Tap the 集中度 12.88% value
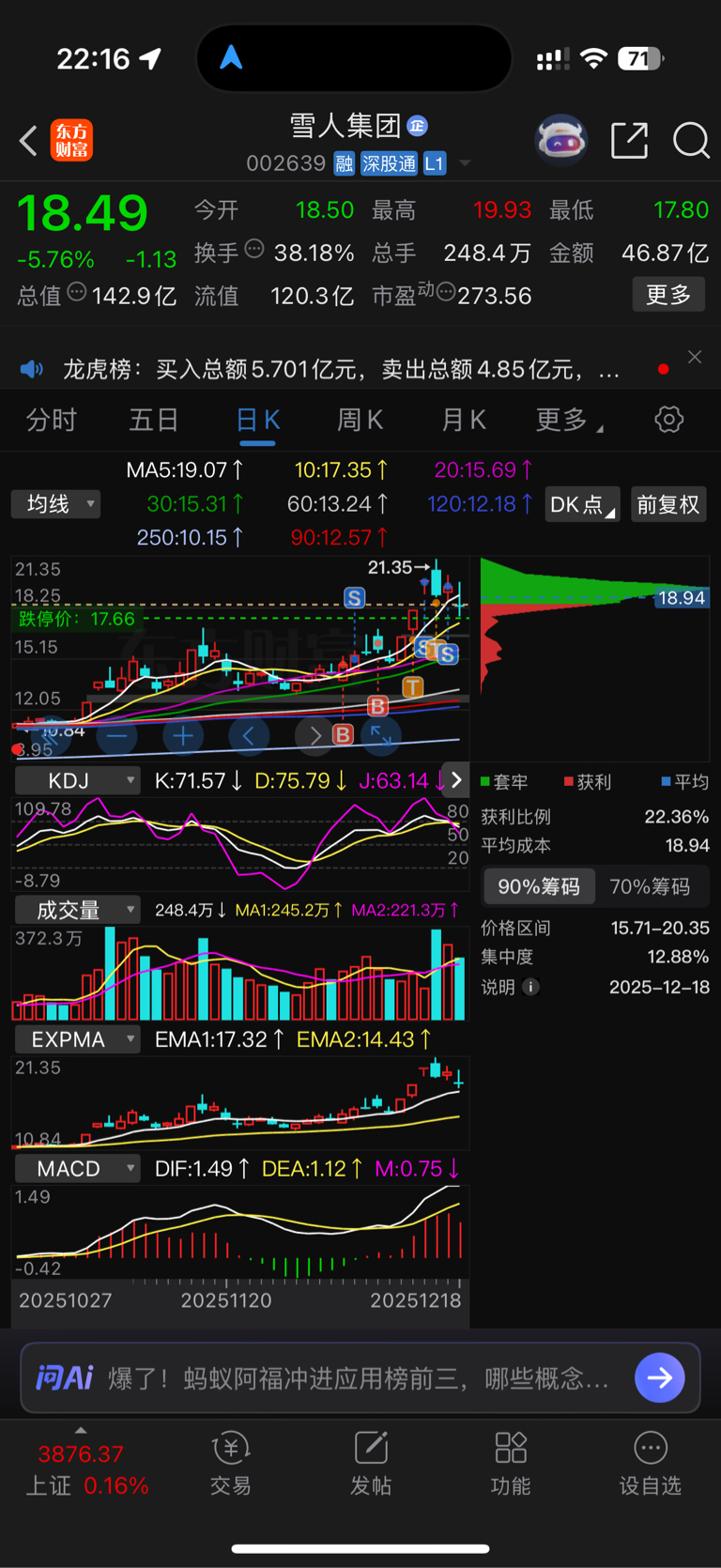The width and height of the screenshot is (721, 1568). pyautogui.click(x=678, y=957)
